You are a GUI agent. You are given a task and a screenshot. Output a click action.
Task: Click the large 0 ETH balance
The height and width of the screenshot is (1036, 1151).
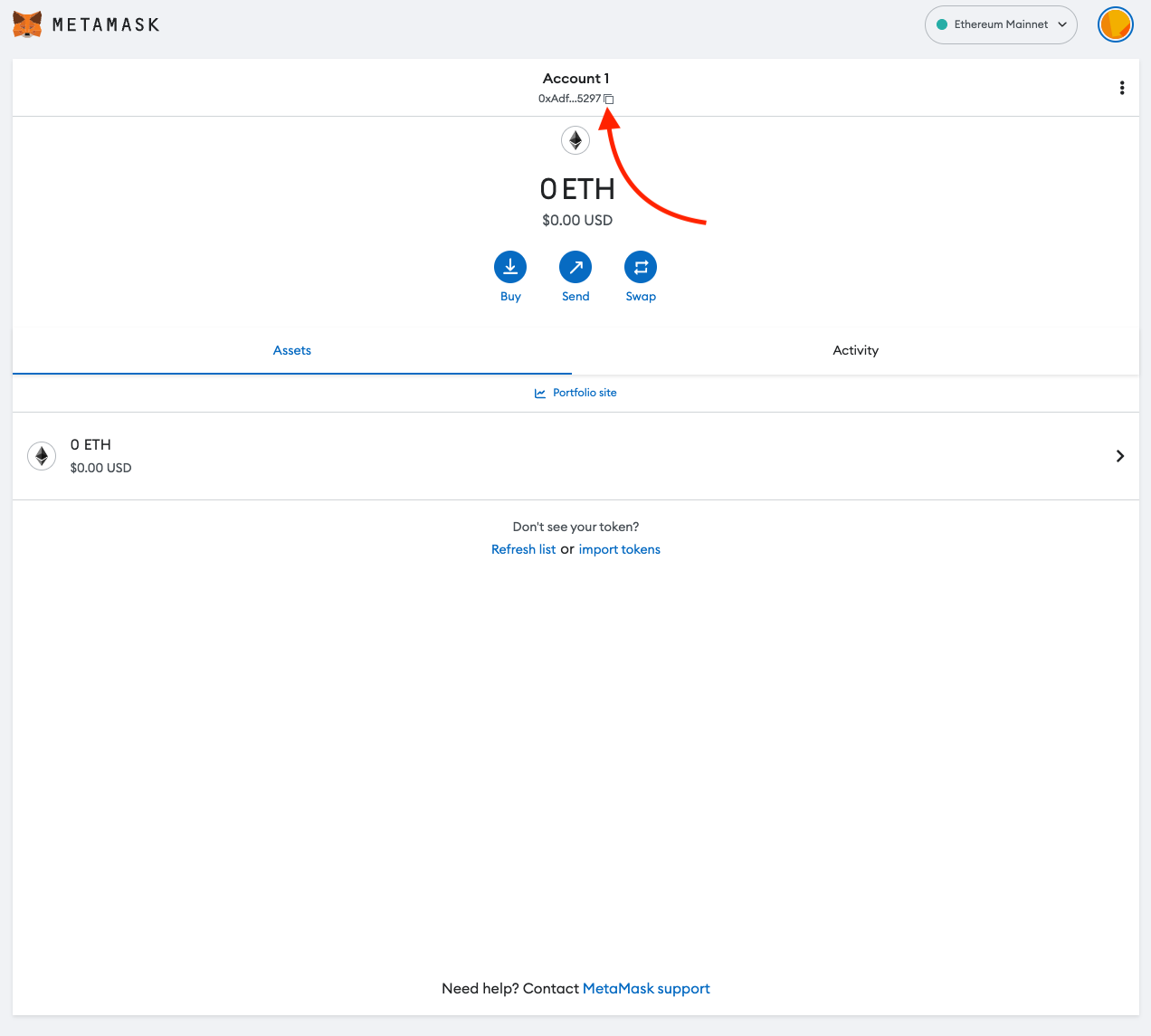[x=577, y=189]
